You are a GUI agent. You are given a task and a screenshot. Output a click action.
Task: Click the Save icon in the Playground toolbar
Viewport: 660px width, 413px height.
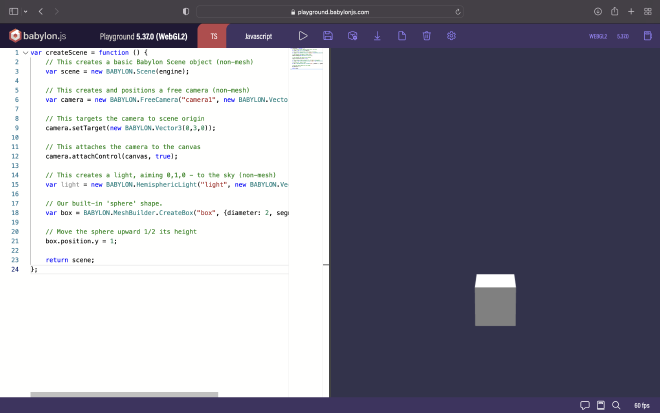(328, 36)
